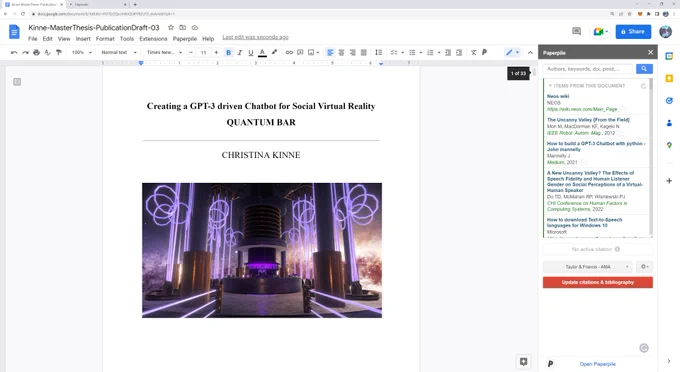This screenshot has height=372, width=680.
Task: Undo the last edit
Action: pyautogui.click(x=14, y=52)
